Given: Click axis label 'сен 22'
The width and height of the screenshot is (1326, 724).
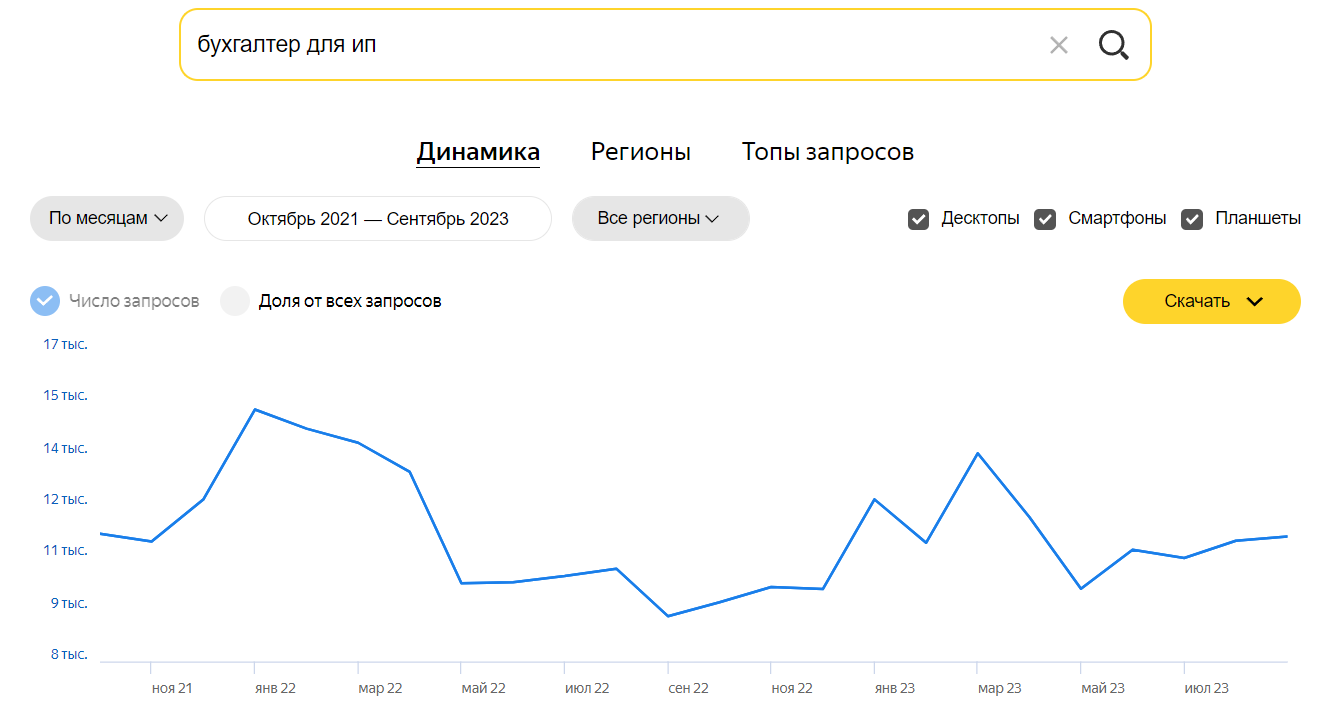Looking at the screenshot, I should coord(689,688).
